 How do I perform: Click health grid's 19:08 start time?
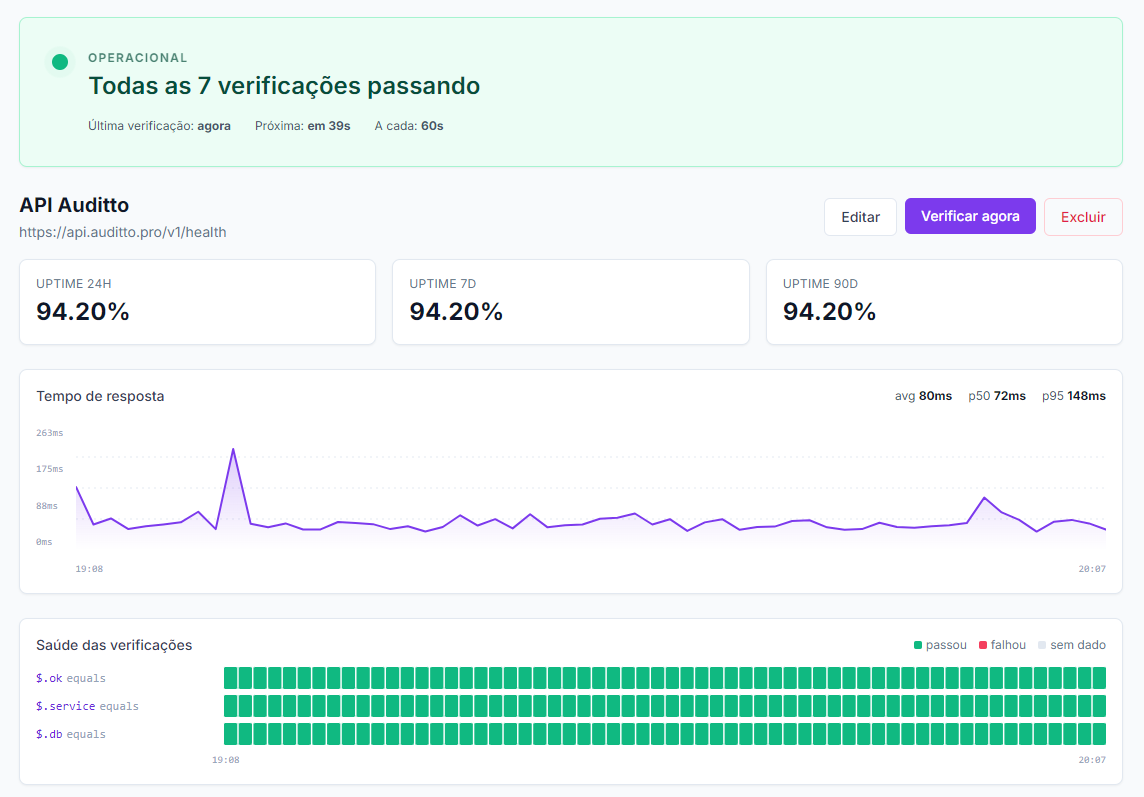click(x=225, y=760)
